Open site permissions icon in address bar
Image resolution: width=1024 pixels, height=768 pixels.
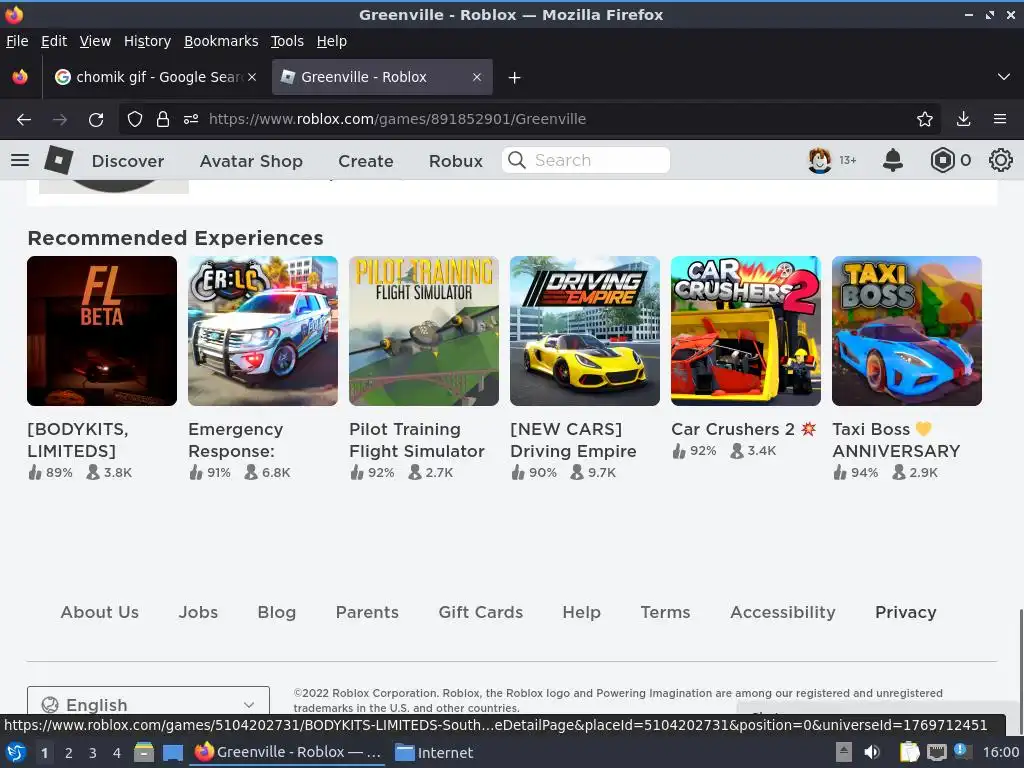tap(191, 119)
